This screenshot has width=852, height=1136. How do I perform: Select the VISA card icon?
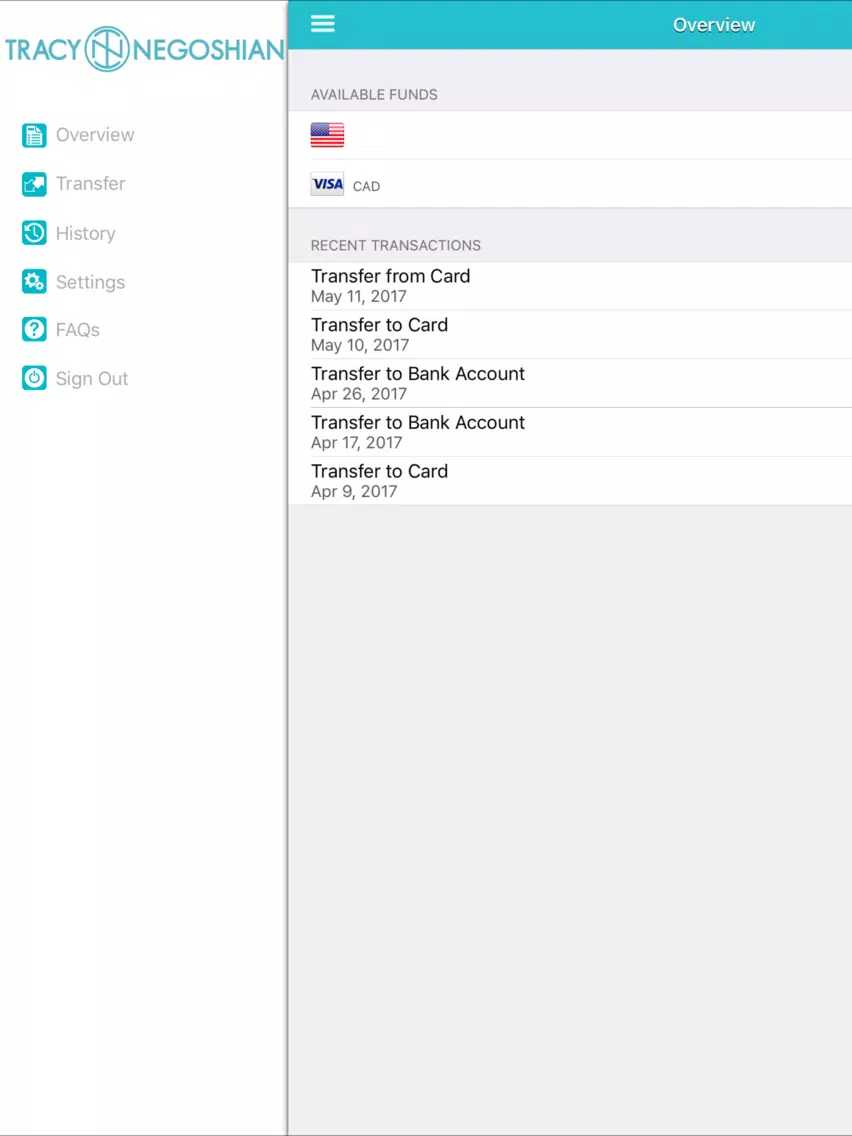pyautogui.click(x=327, y=184)
